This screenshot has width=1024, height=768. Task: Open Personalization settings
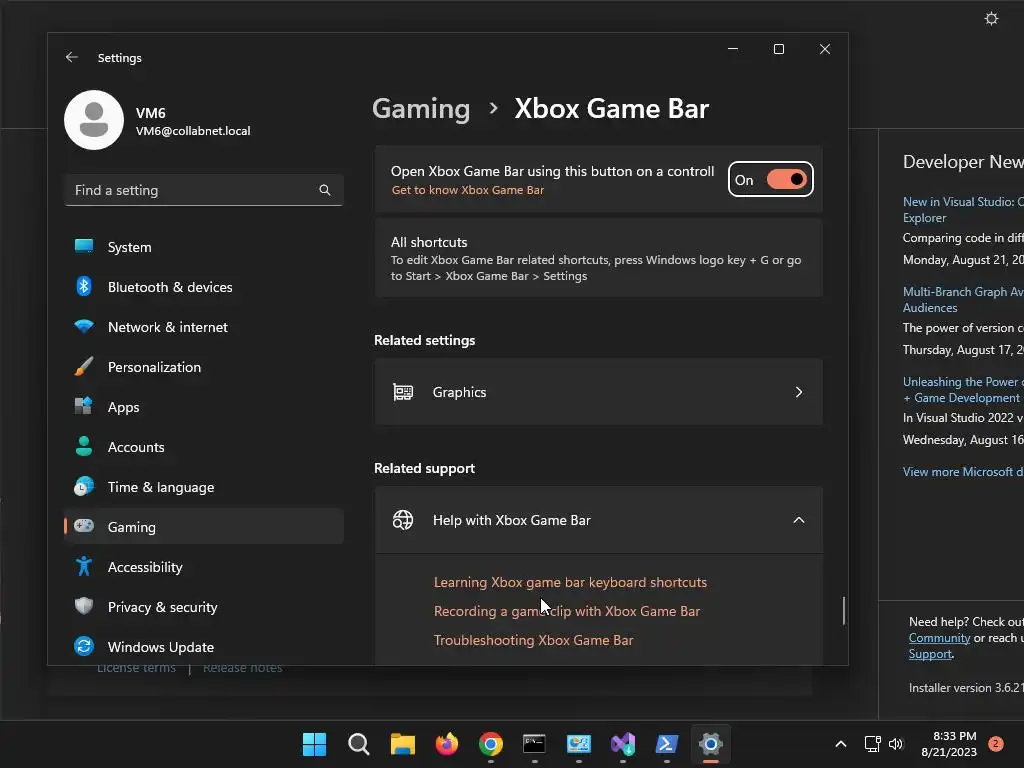pos(204,366)
